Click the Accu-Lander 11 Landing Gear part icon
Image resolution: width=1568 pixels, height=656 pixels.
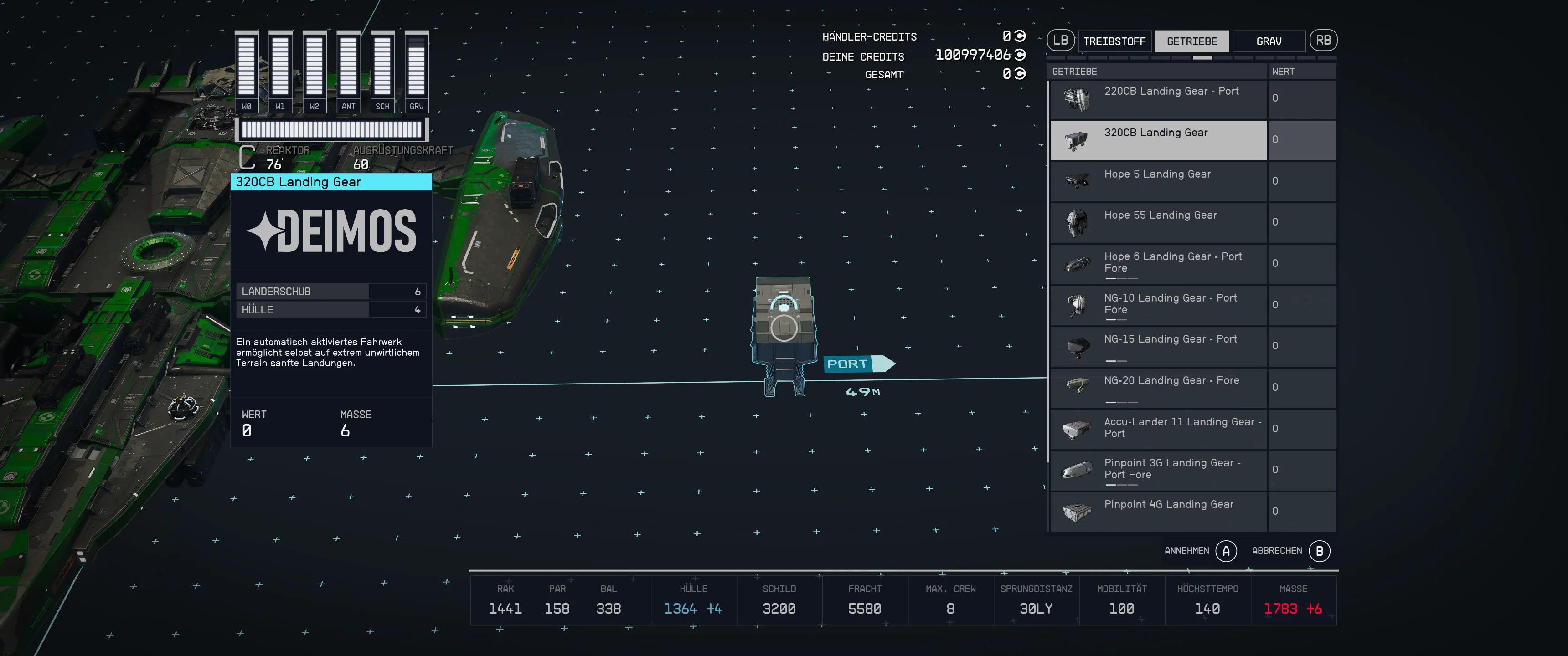tap(1076, 429)
